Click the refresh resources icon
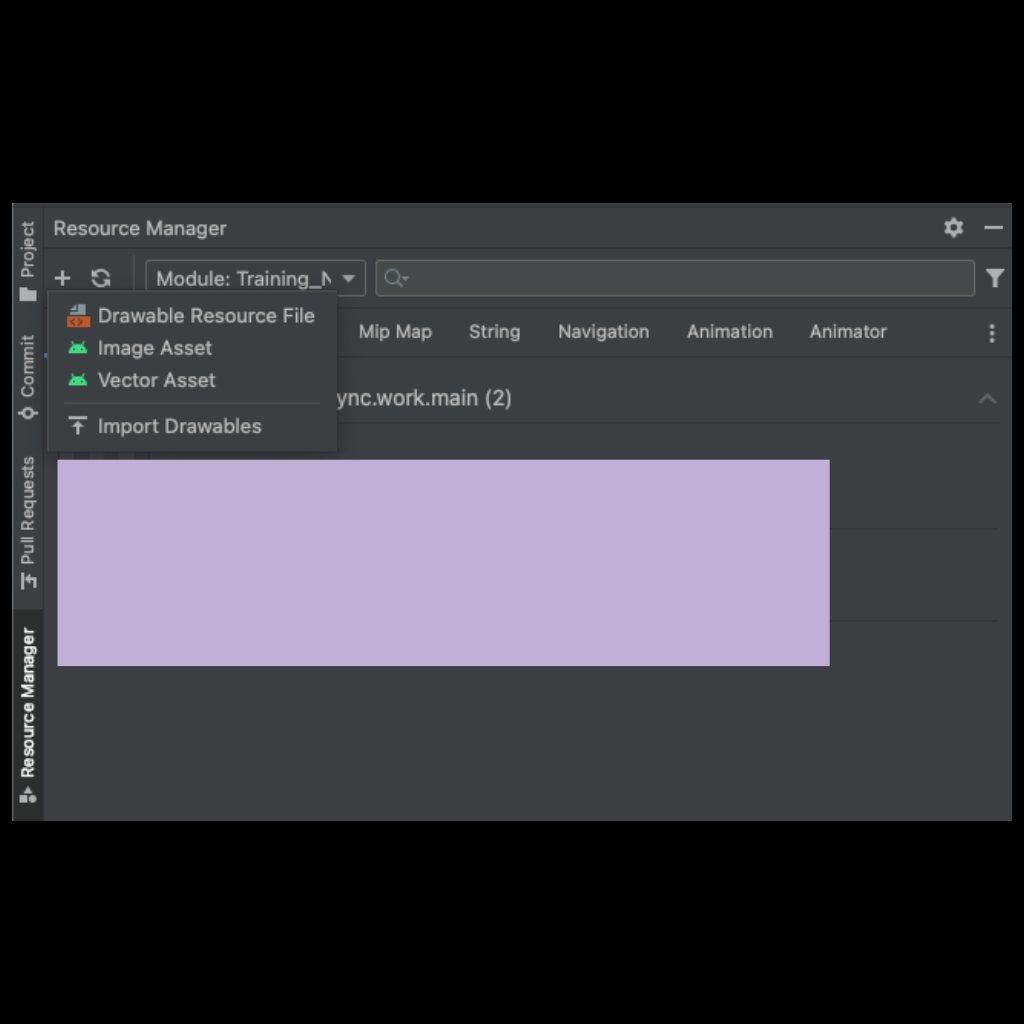Image resolution: width=1024 pixels, height=1024 pixels. coord(101,278)
